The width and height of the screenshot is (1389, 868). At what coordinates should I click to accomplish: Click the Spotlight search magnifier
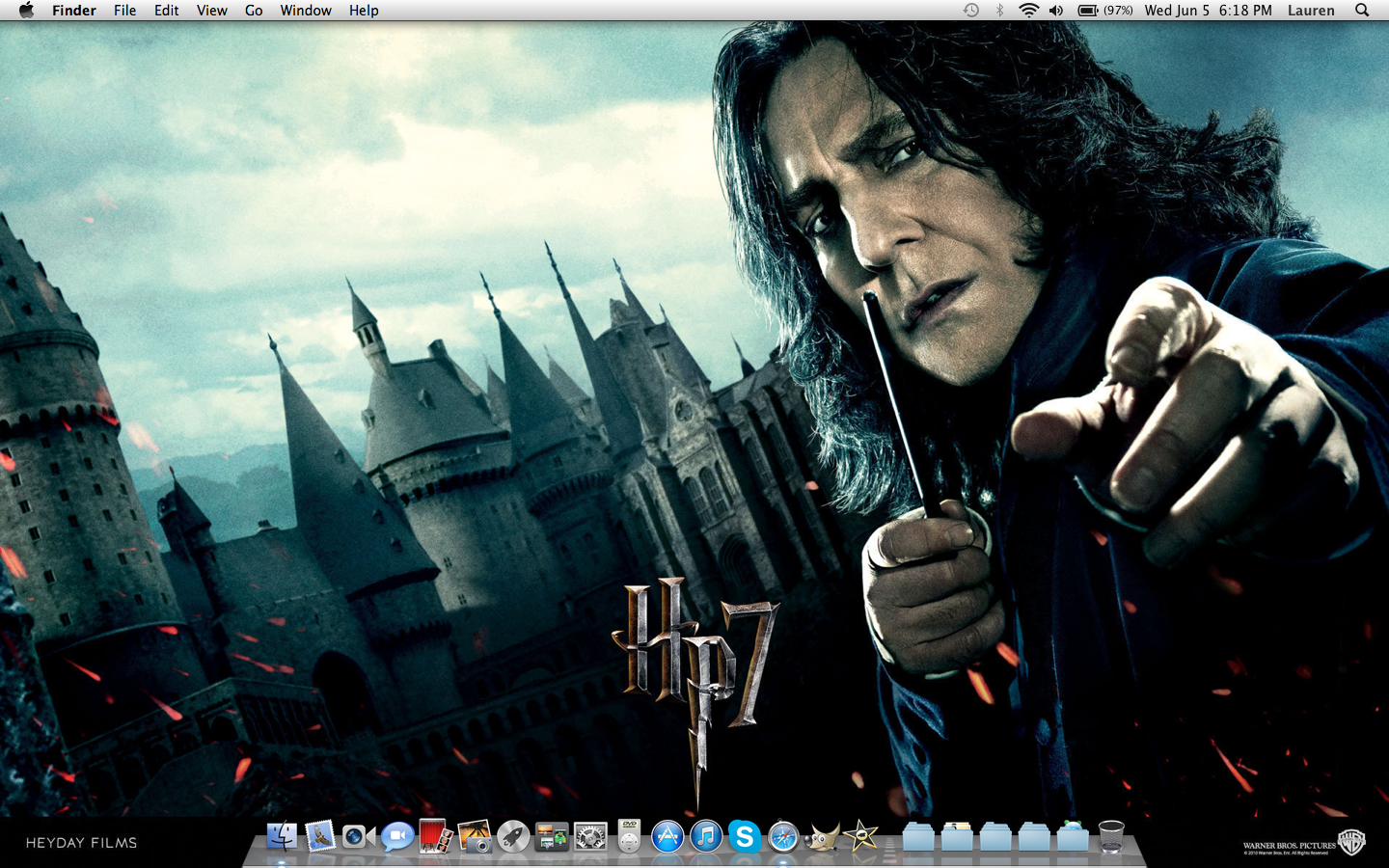tap(1362, 11)
